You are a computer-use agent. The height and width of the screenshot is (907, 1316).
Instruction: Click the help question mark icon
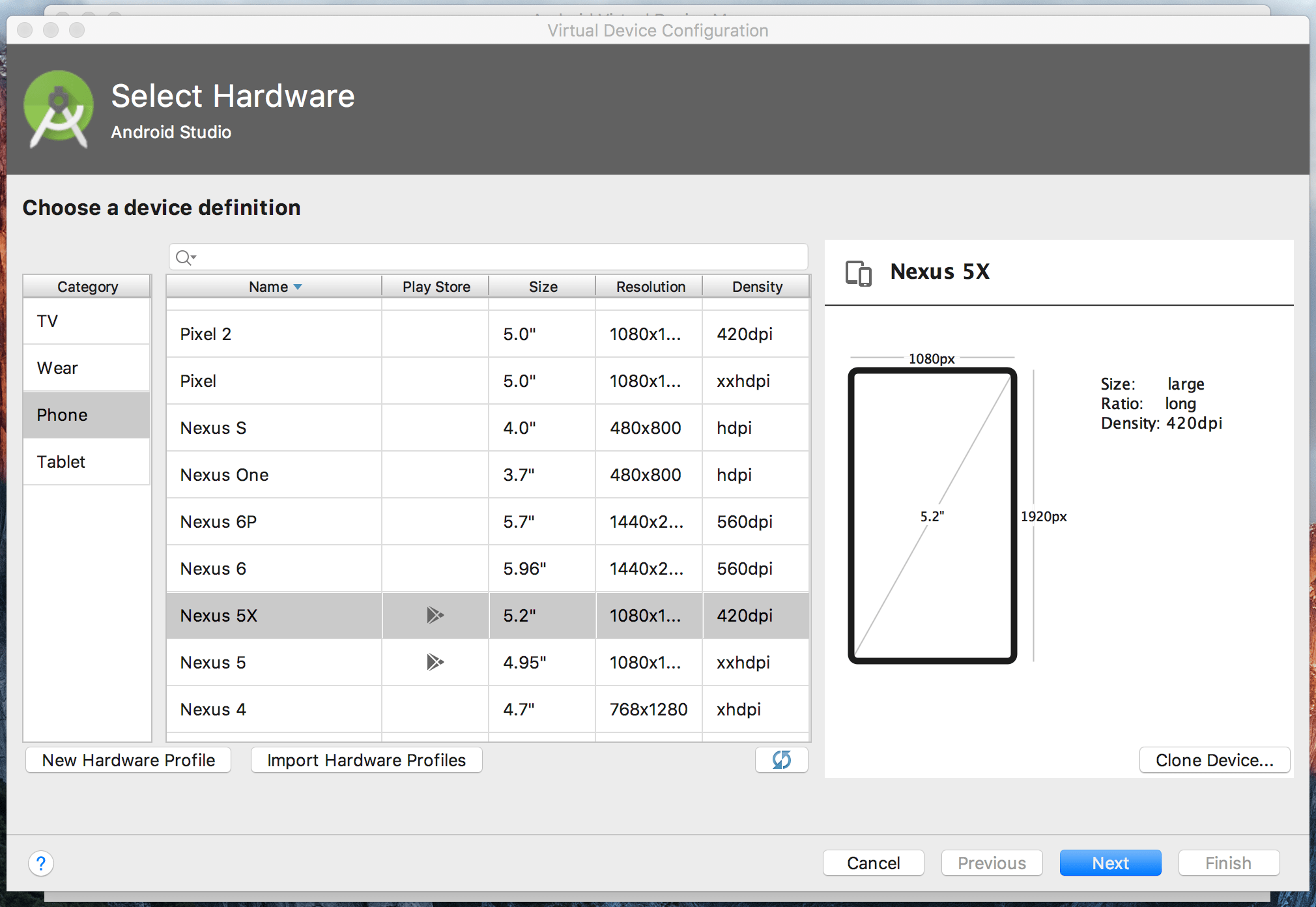[41, 863]
